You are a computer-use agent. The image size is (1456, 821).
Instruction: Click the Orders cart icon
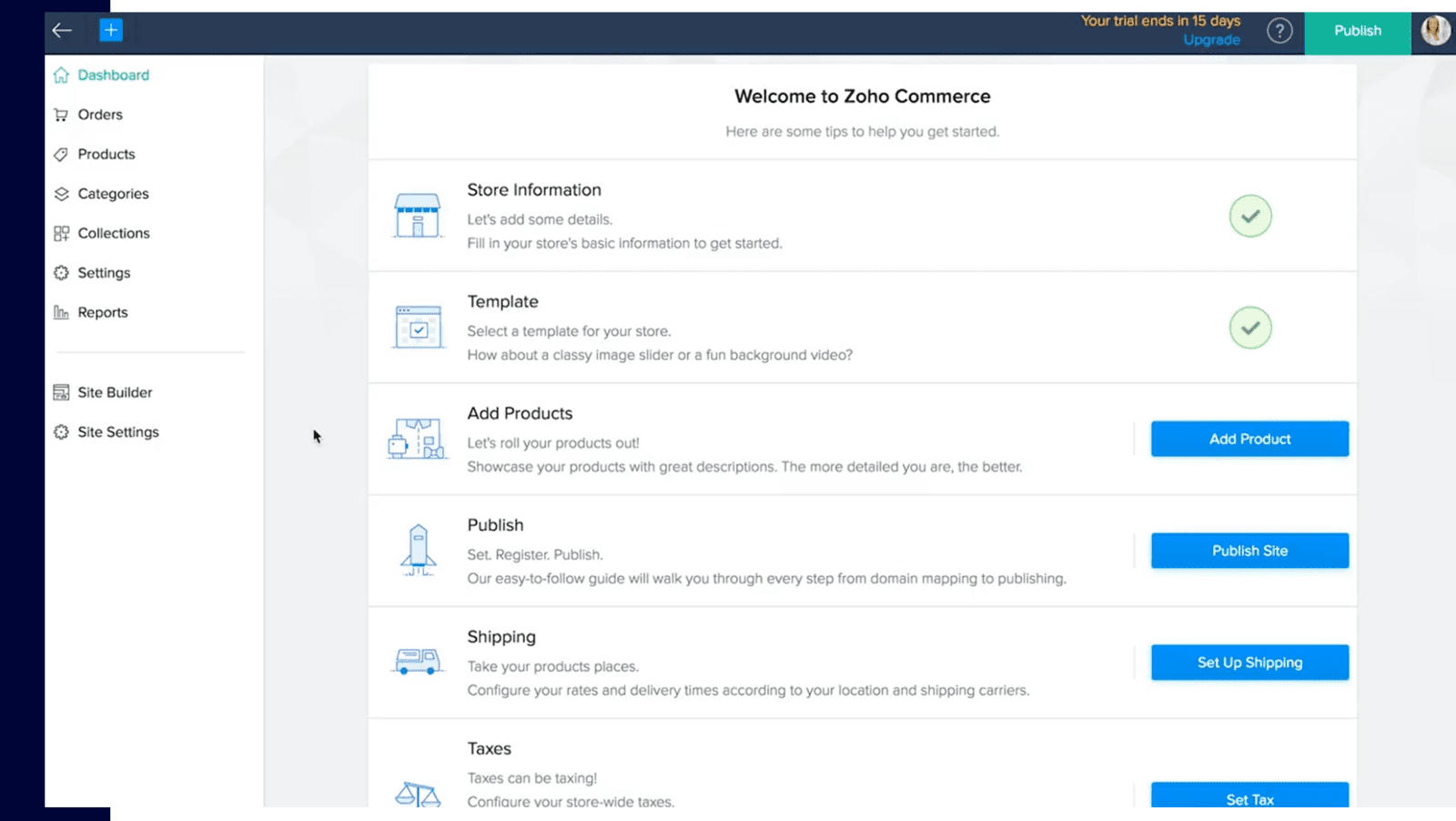click(x=61, y=115)
